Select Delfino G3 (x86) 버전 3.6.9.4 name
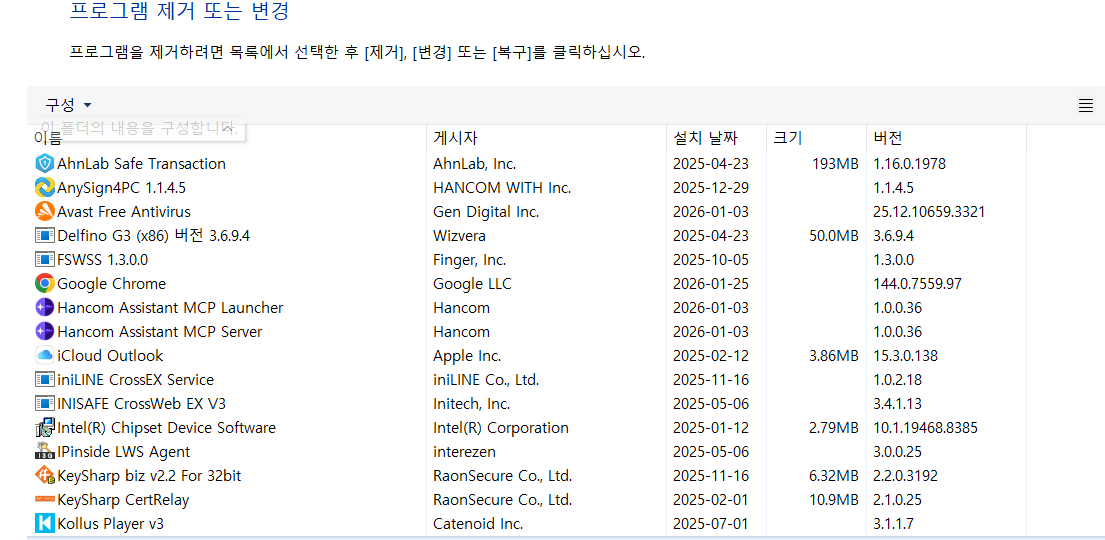The width and height of the screenshot is (1105, 540). (x=154, y=235)
